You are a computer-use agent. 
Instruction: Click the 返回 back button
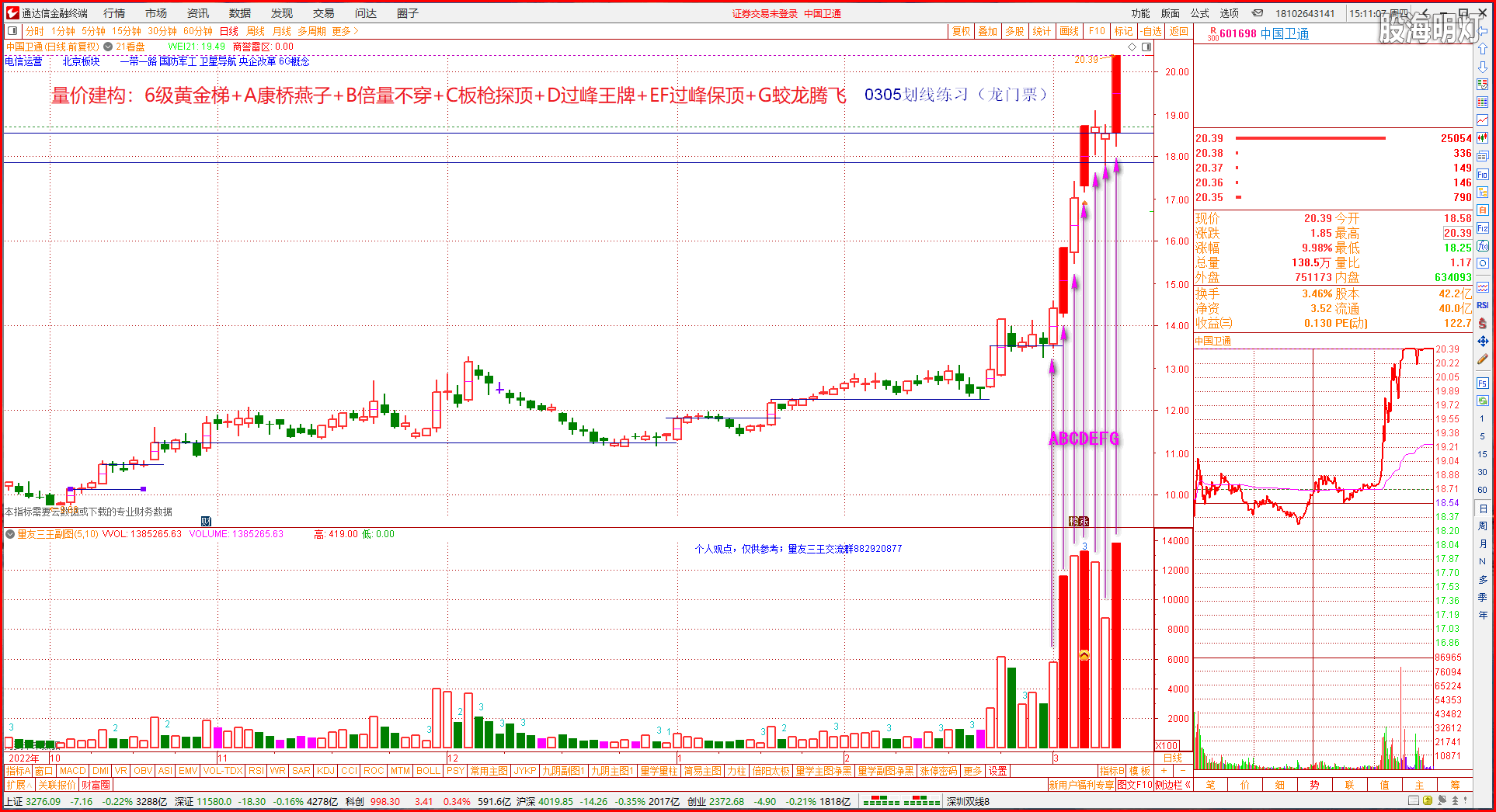[1179, 31]
